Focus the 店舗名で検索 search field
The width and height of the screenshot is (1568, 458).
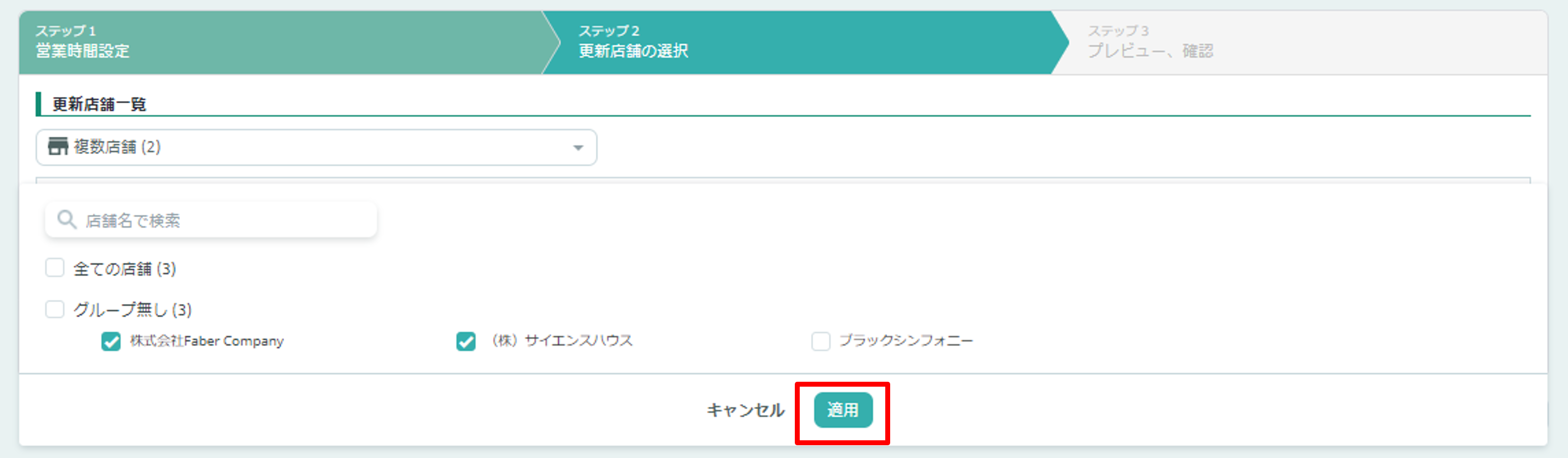pos(210,220)
